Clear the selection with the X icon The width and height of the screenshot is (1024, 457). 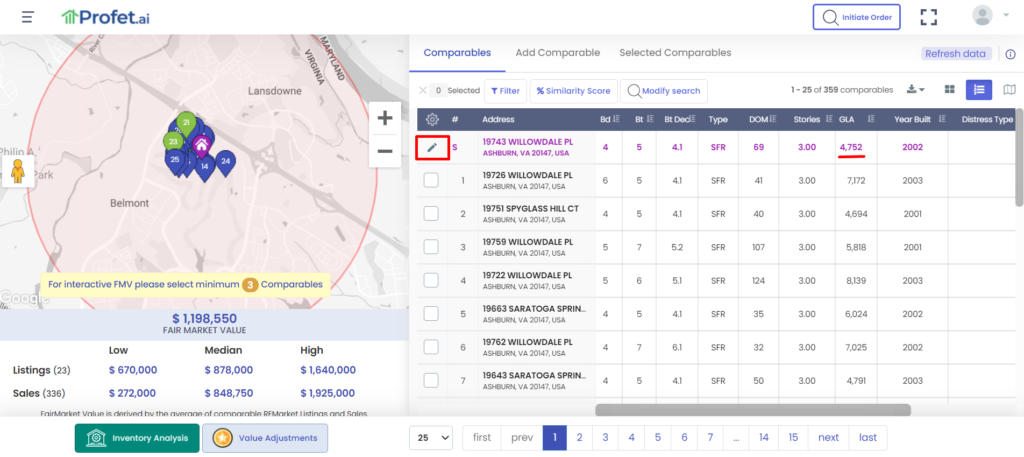click(x=423, y=90)
